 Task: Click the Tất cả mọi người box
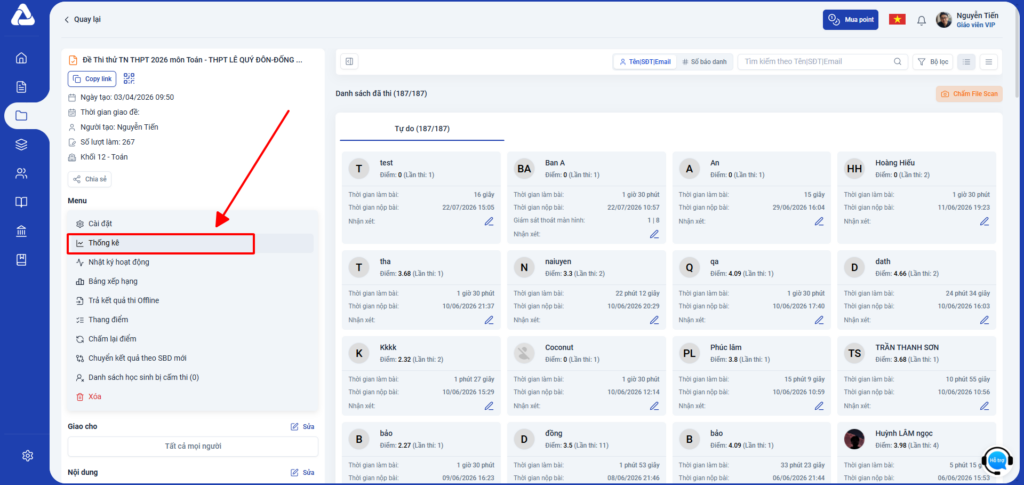(193, 446)
